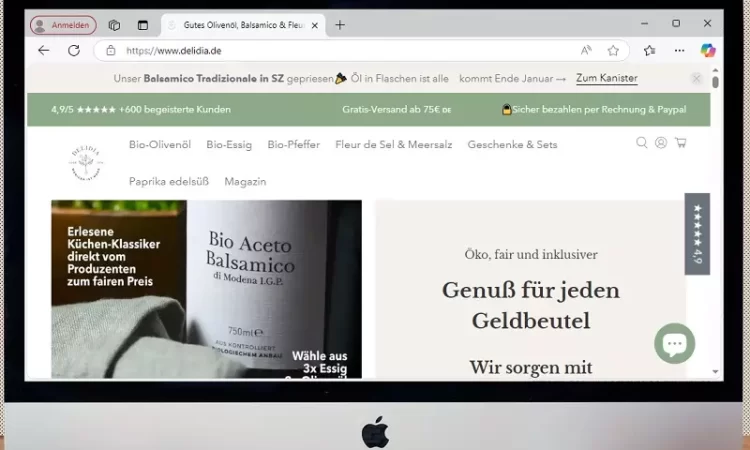Go to Delidia logo homepage
Viewport: 750px width, 450px height.
[x=86, y=164]
